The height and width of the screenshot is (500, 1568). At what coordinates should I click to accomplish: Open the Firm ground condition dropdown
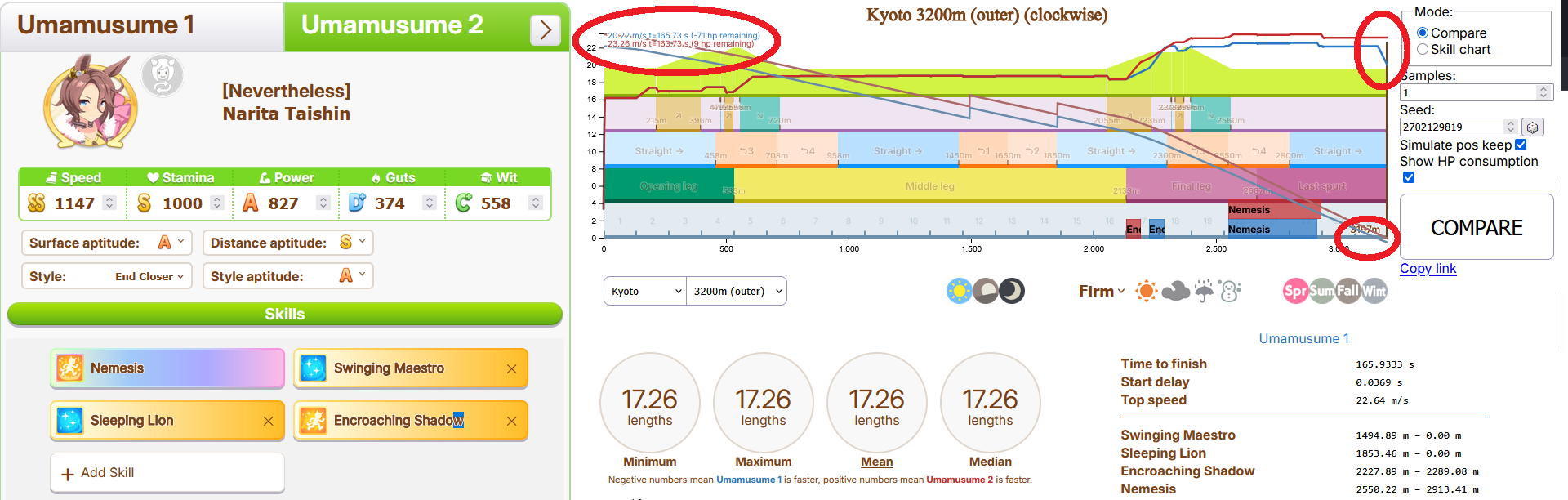tap(1102, 291)
